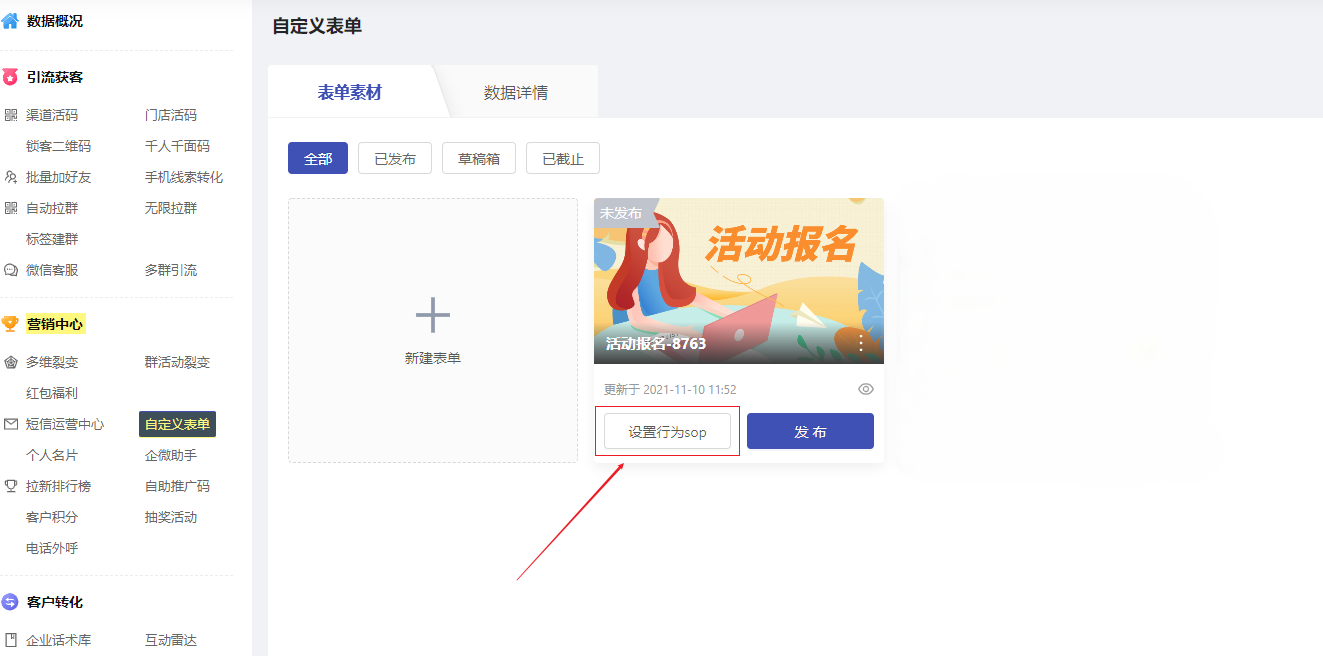Navigate to 自助推广码

pyautogui.click(x=177, y=486)
